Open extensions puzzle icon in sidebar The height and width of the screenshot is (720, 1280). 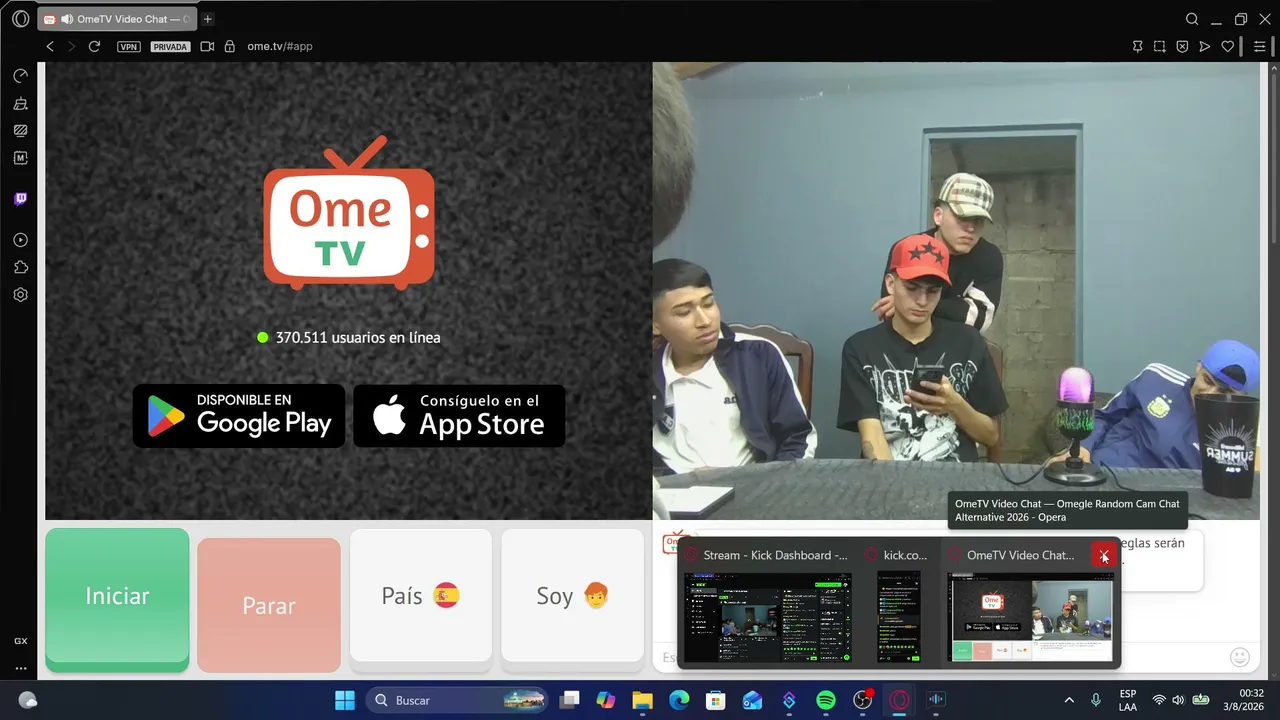[20, 267]
